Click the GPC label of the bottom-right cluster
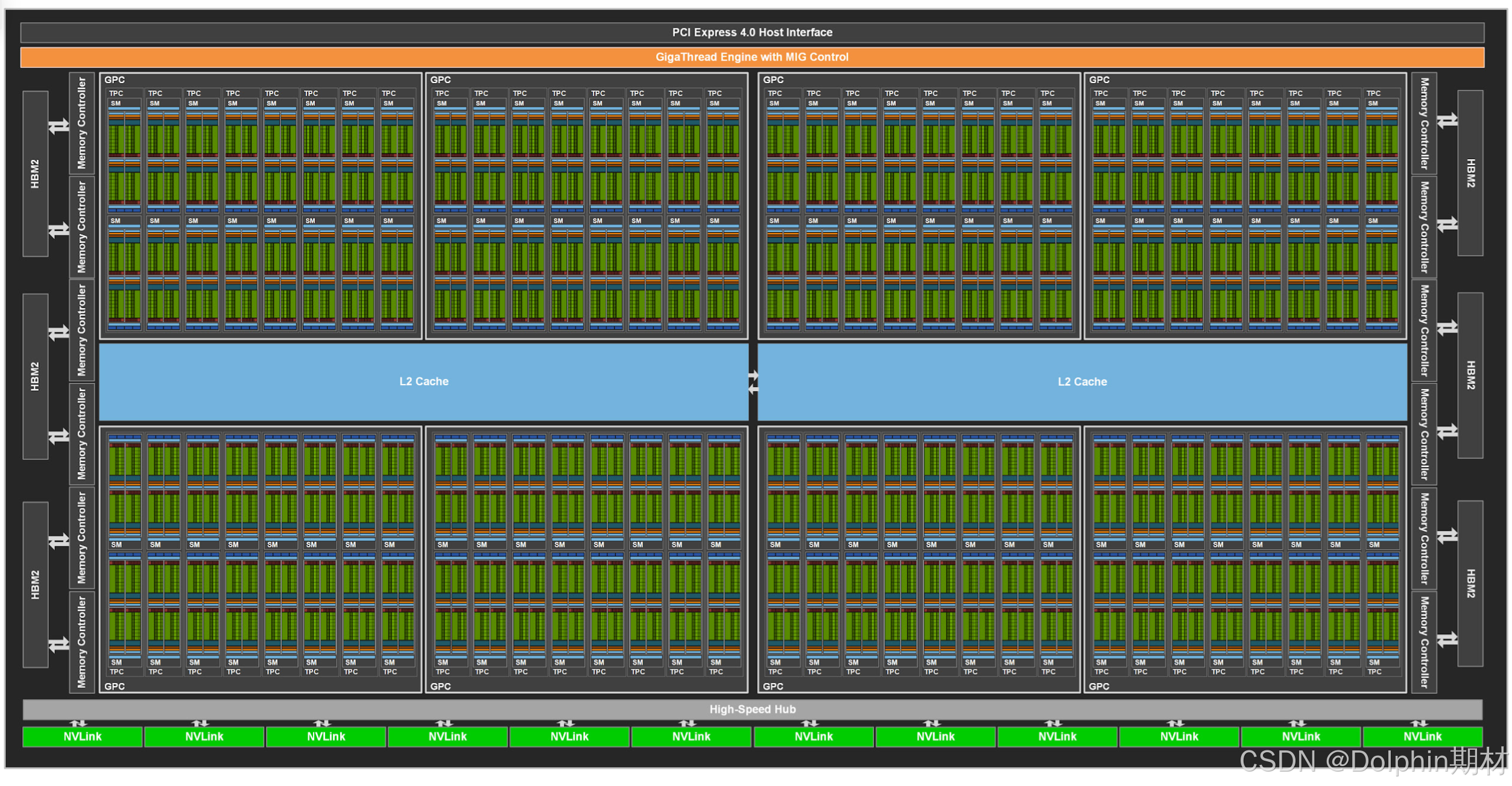Screen dimensions: 1512x786 pyautogui.click(x=1099, y=687)
